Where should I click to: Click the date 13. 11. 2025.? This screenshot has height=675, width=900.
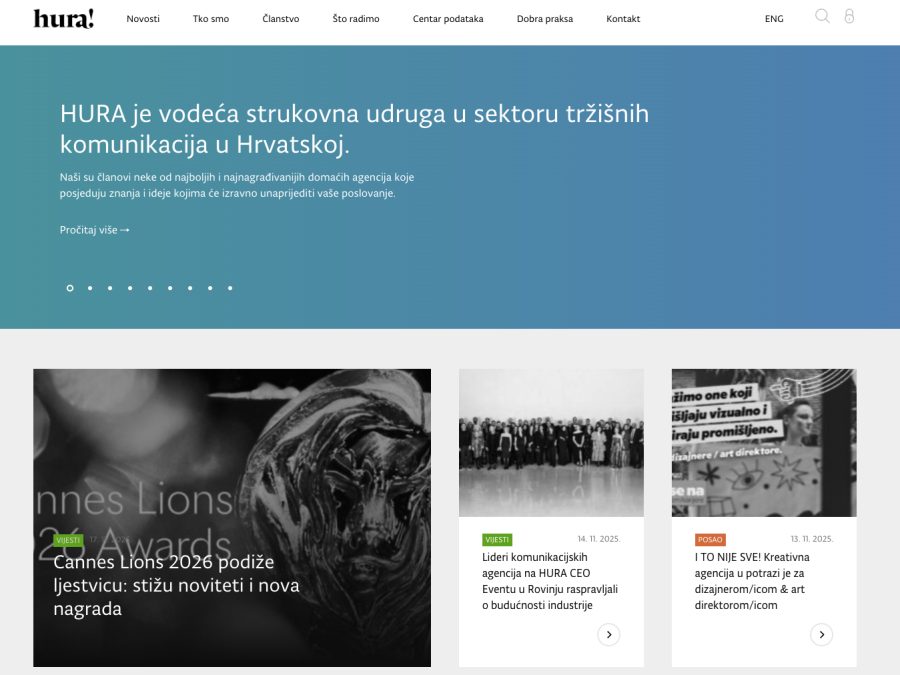[812, 539]
